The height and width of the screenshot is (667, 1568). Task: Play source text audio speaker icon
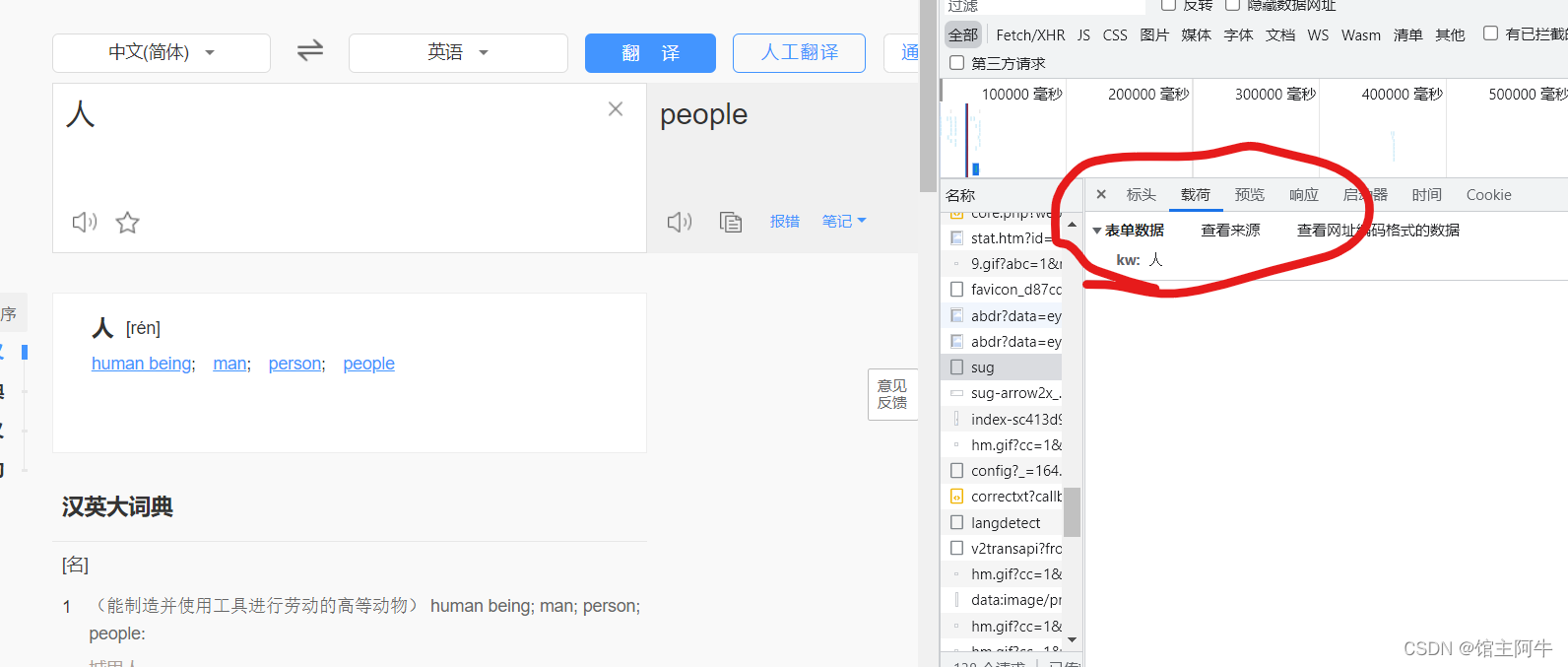[x=85, y=222]
